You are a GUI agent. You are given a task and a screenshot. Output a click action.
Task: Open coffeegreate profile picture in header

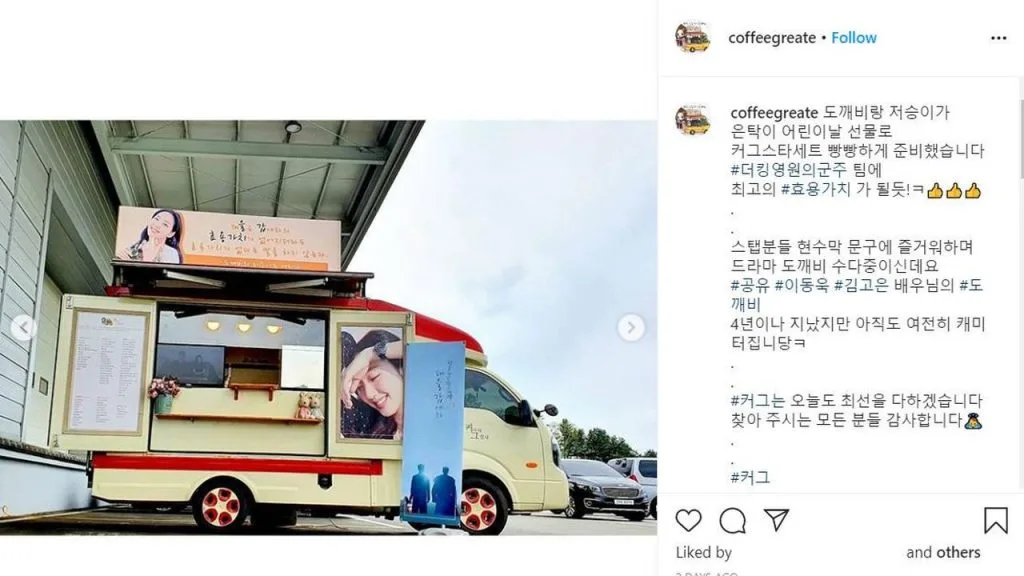tap(693, 37)
